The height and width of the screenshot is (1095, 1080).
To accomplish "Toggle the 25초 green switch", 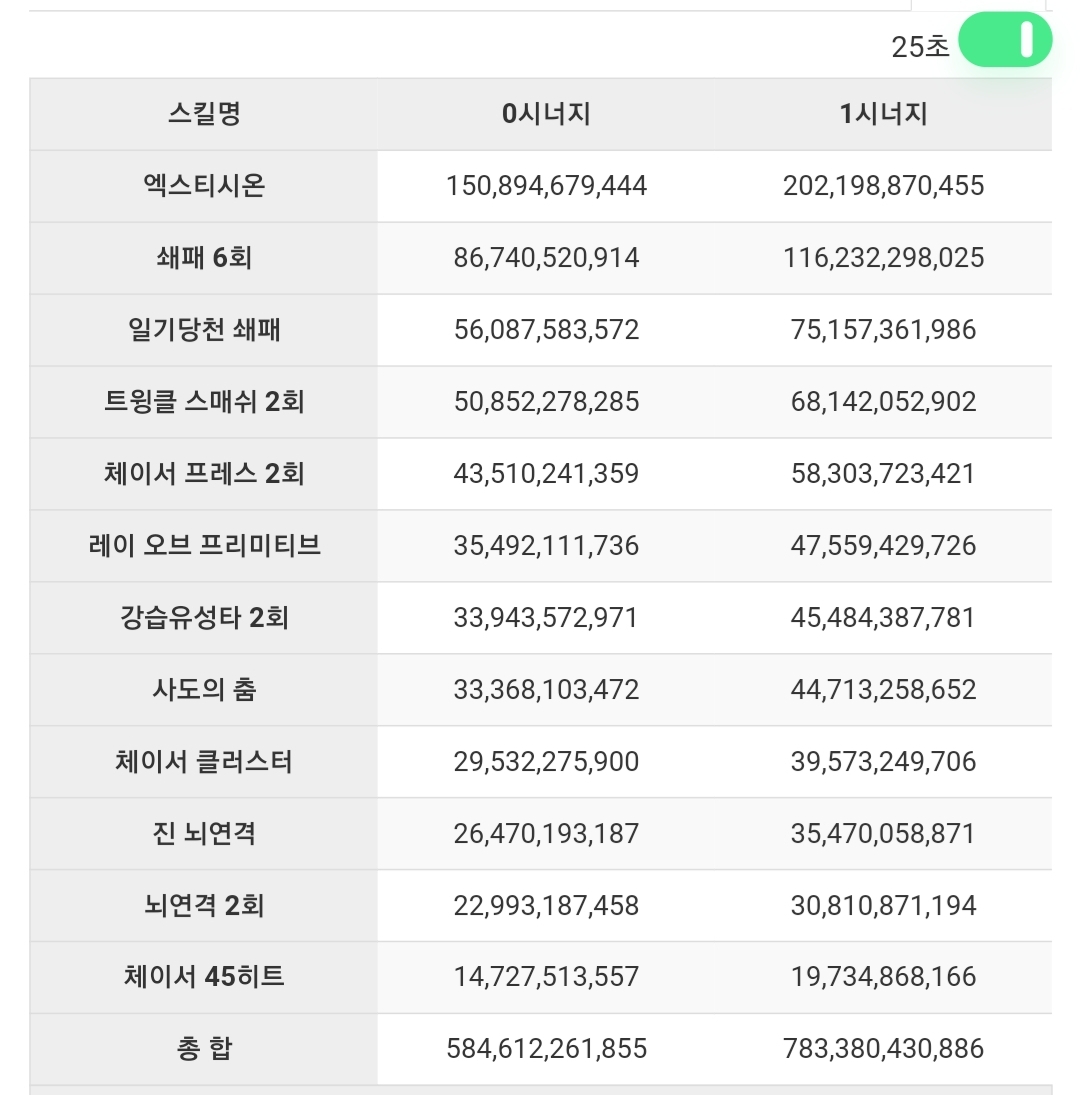I will point(1005,40).
